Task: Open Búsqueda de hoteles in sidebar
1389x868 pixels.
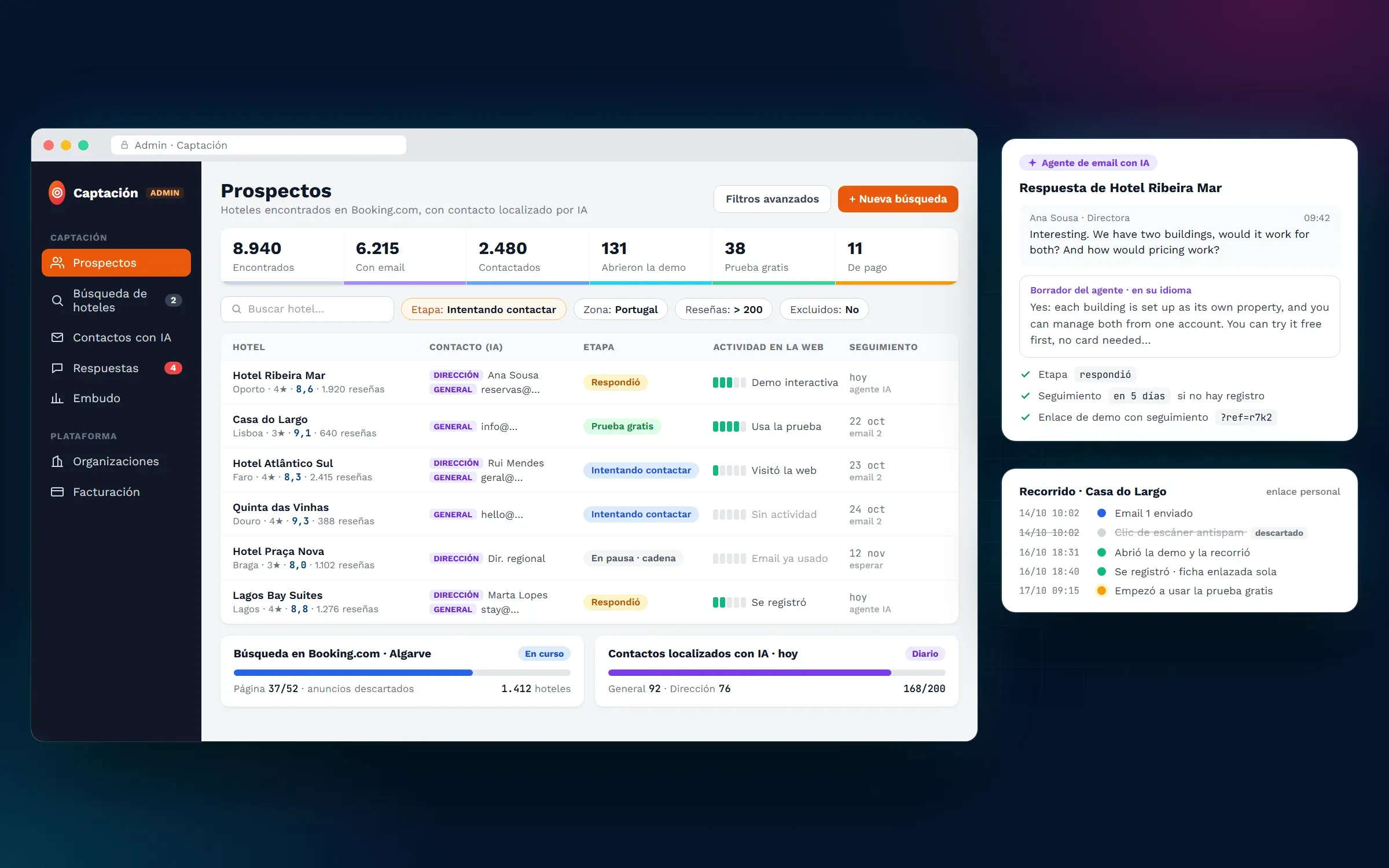Action: 116,300
